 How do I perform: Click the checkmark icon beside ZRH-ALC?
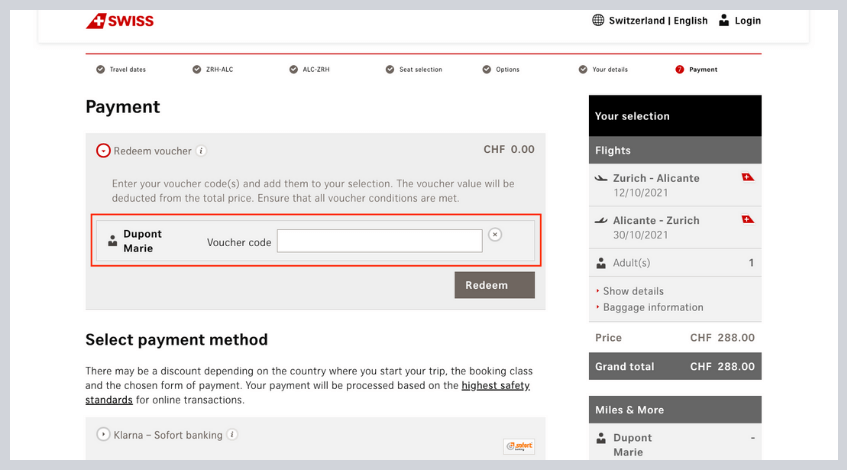[x=197, y=69]
